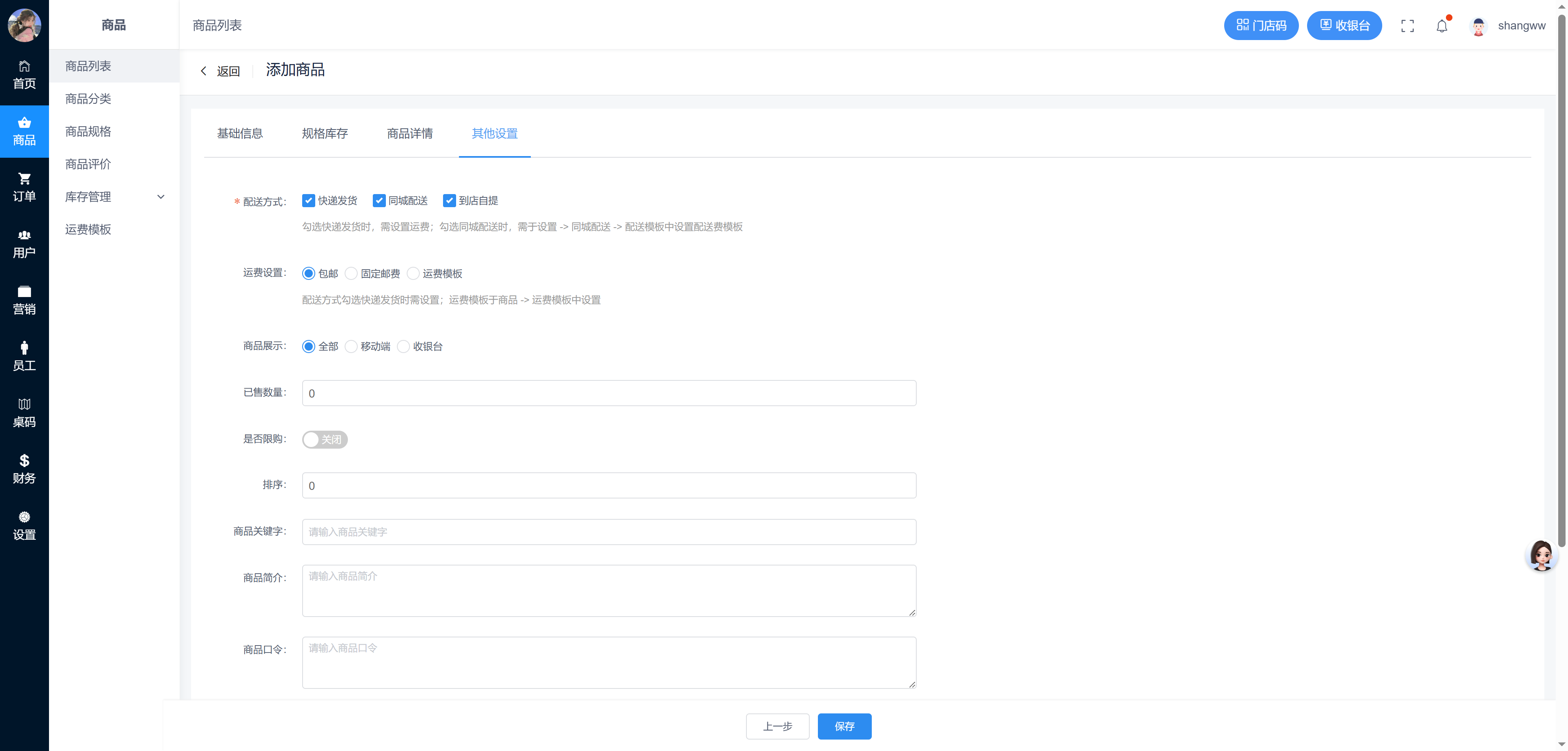Click the 返回 back chevron
Screen dimensions: 1568x751
[204, 71]
